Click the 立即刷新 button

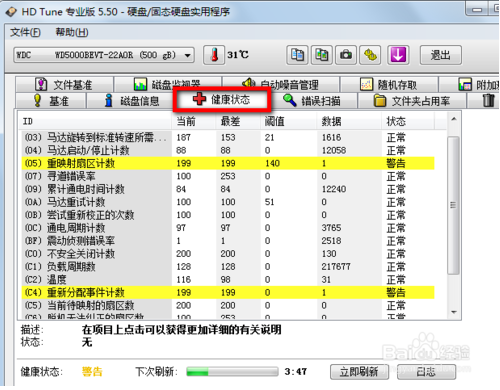359,372
